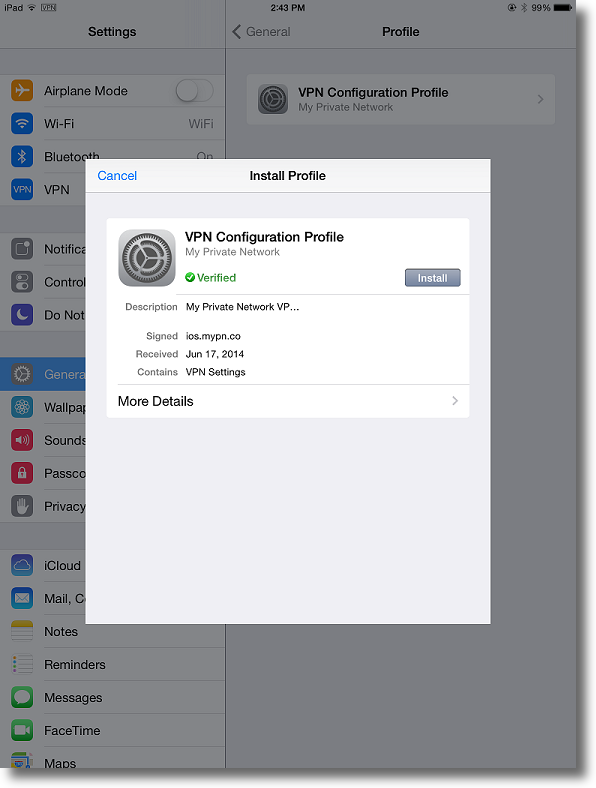Open Airplane Mode orange icon
596x788 pixels.
point(22,91)
